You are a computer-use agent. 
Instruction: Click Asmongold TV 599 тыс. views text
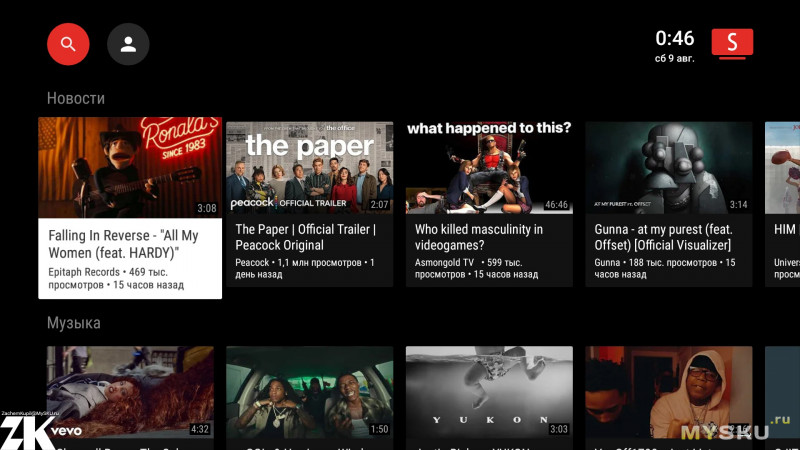pyautogui.click(x=477, y=268)
